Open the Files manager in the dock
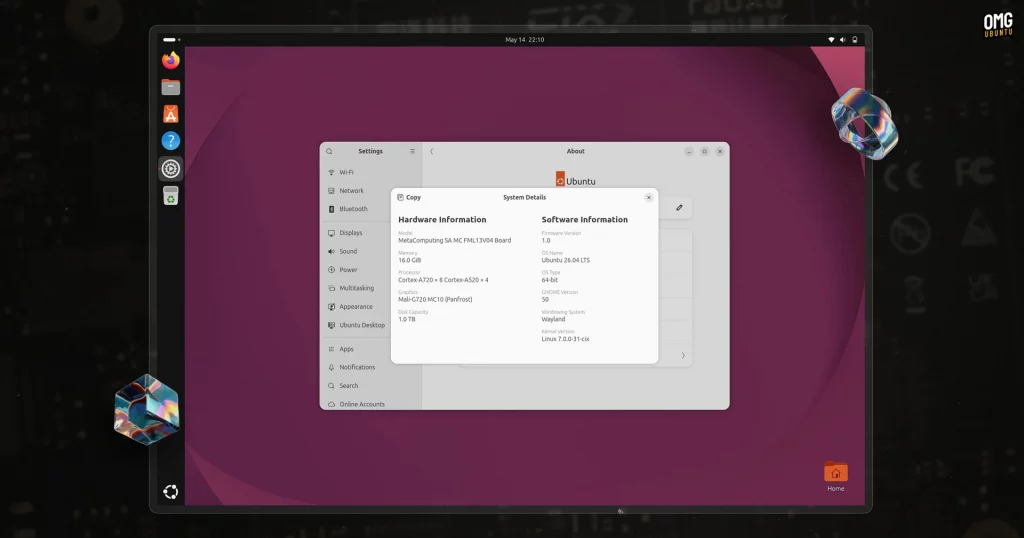 pos(170,87)
